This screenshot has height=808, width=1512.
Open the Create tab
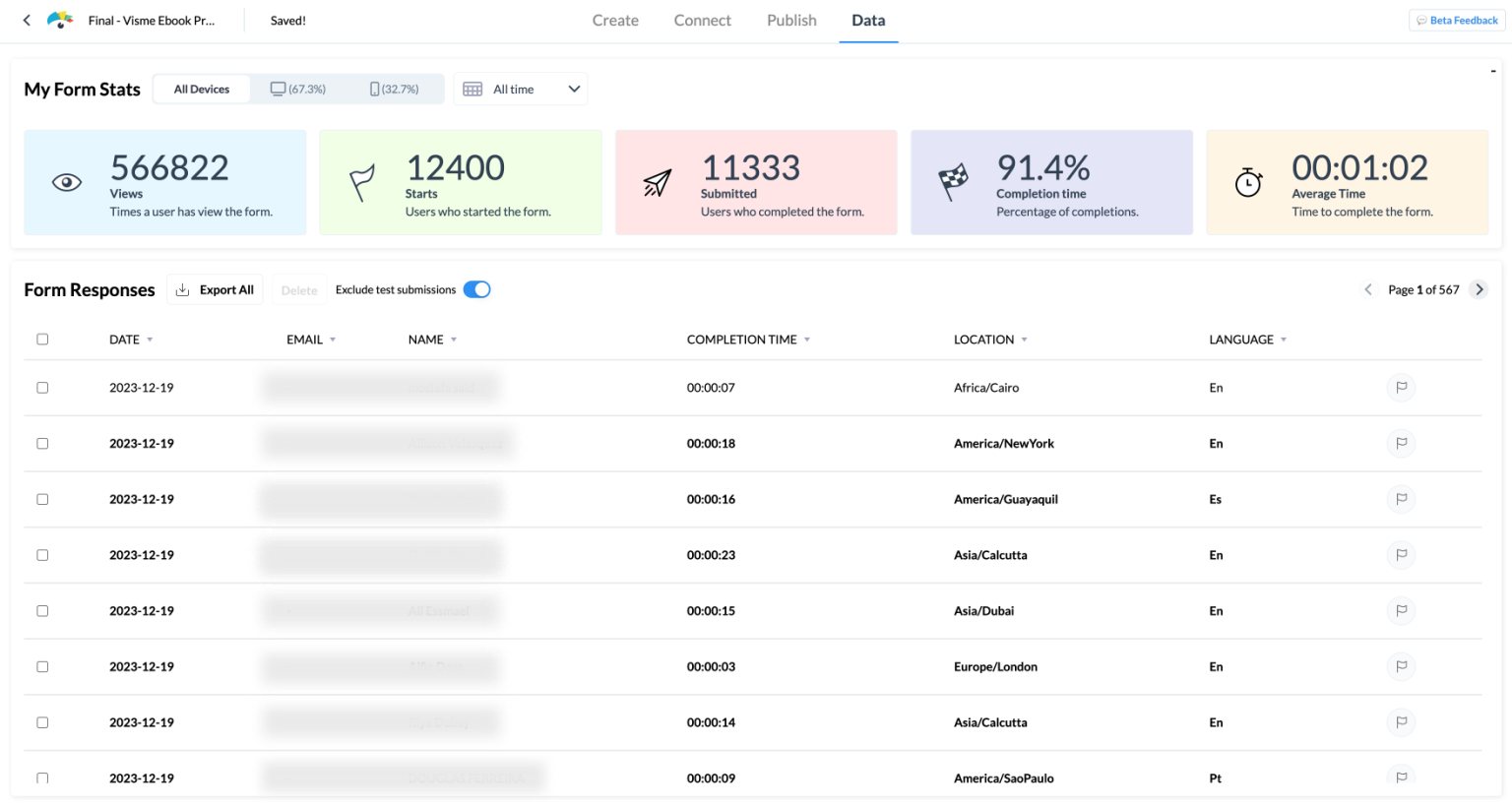pos(615,21)
